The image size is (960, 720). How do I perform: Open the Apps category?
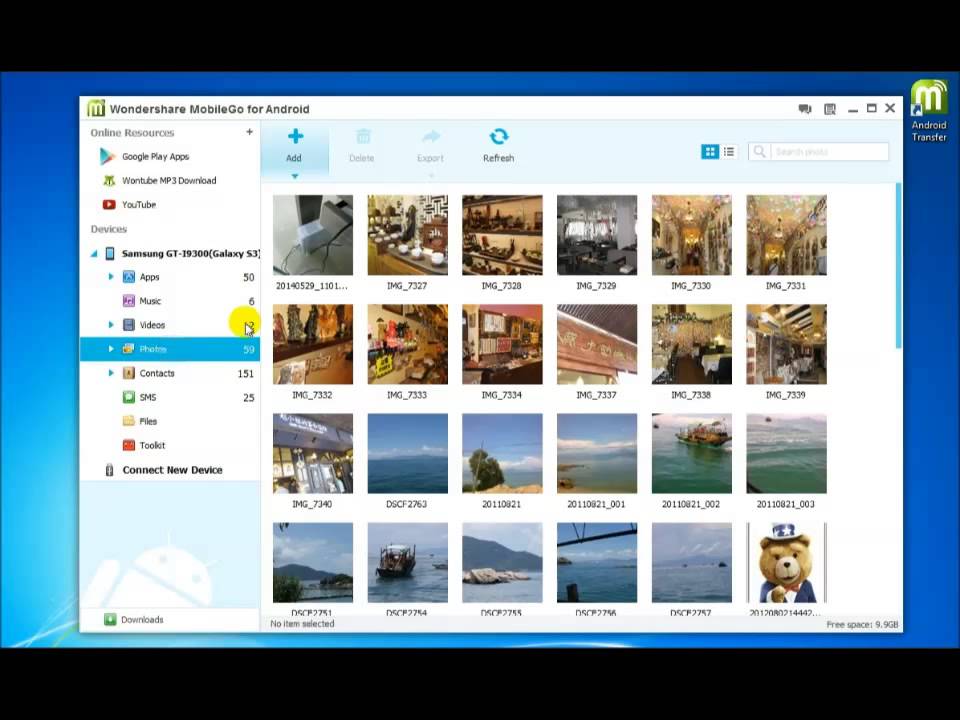point(149,277)
